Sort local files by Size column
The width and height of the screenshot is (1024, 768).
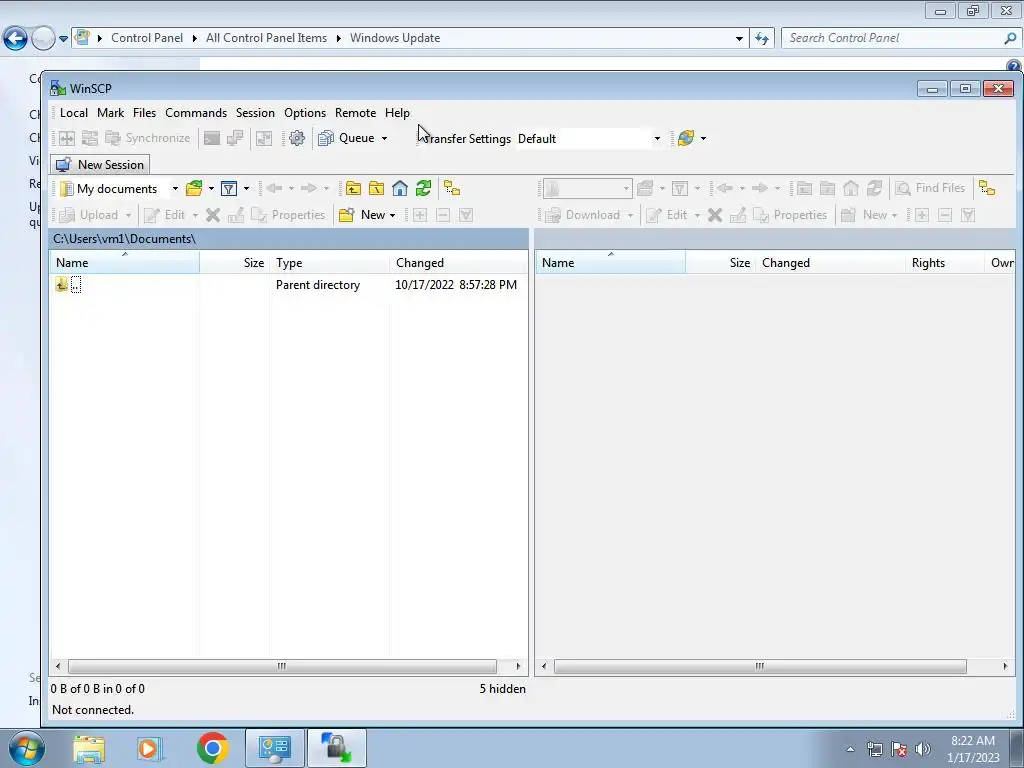coord(234,263)
